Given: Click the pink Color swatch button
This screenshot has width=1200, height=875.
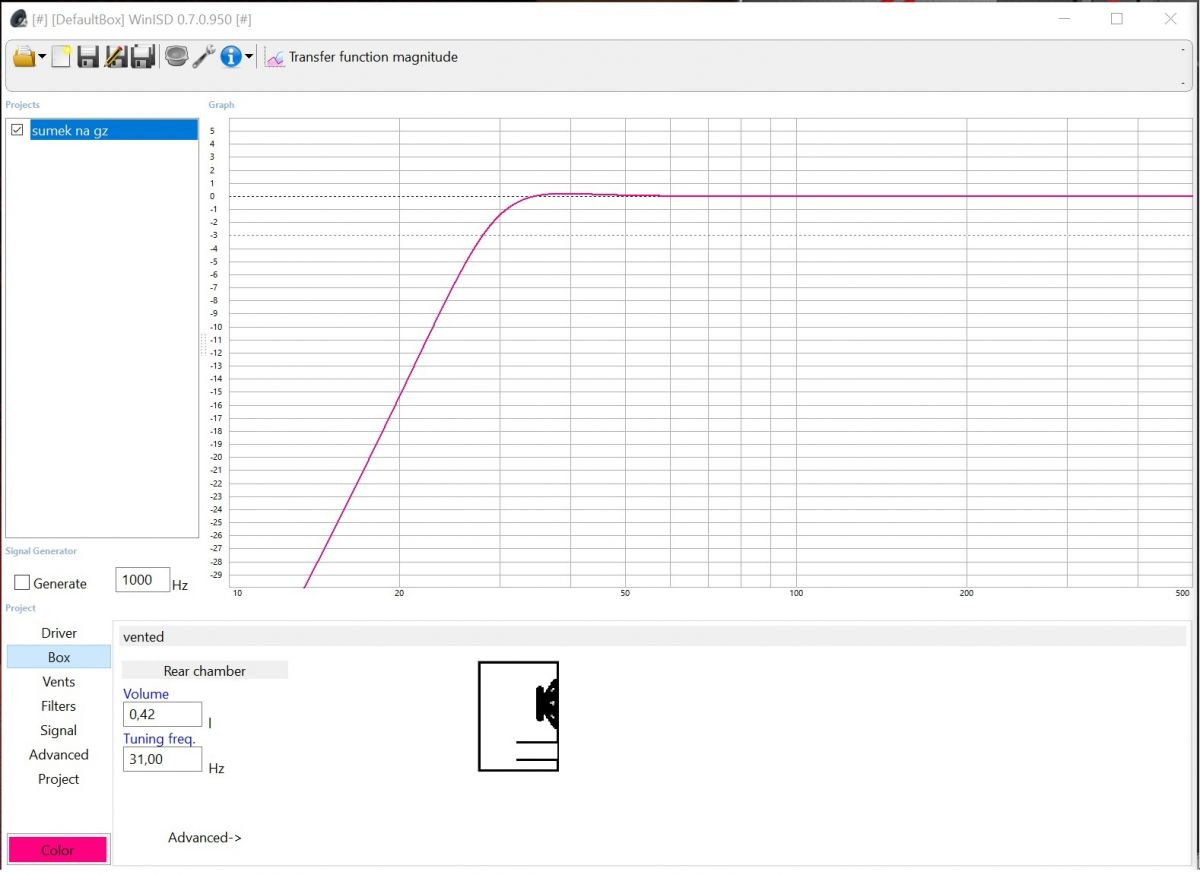Looking at the screenshot, I should click(58, 850).
